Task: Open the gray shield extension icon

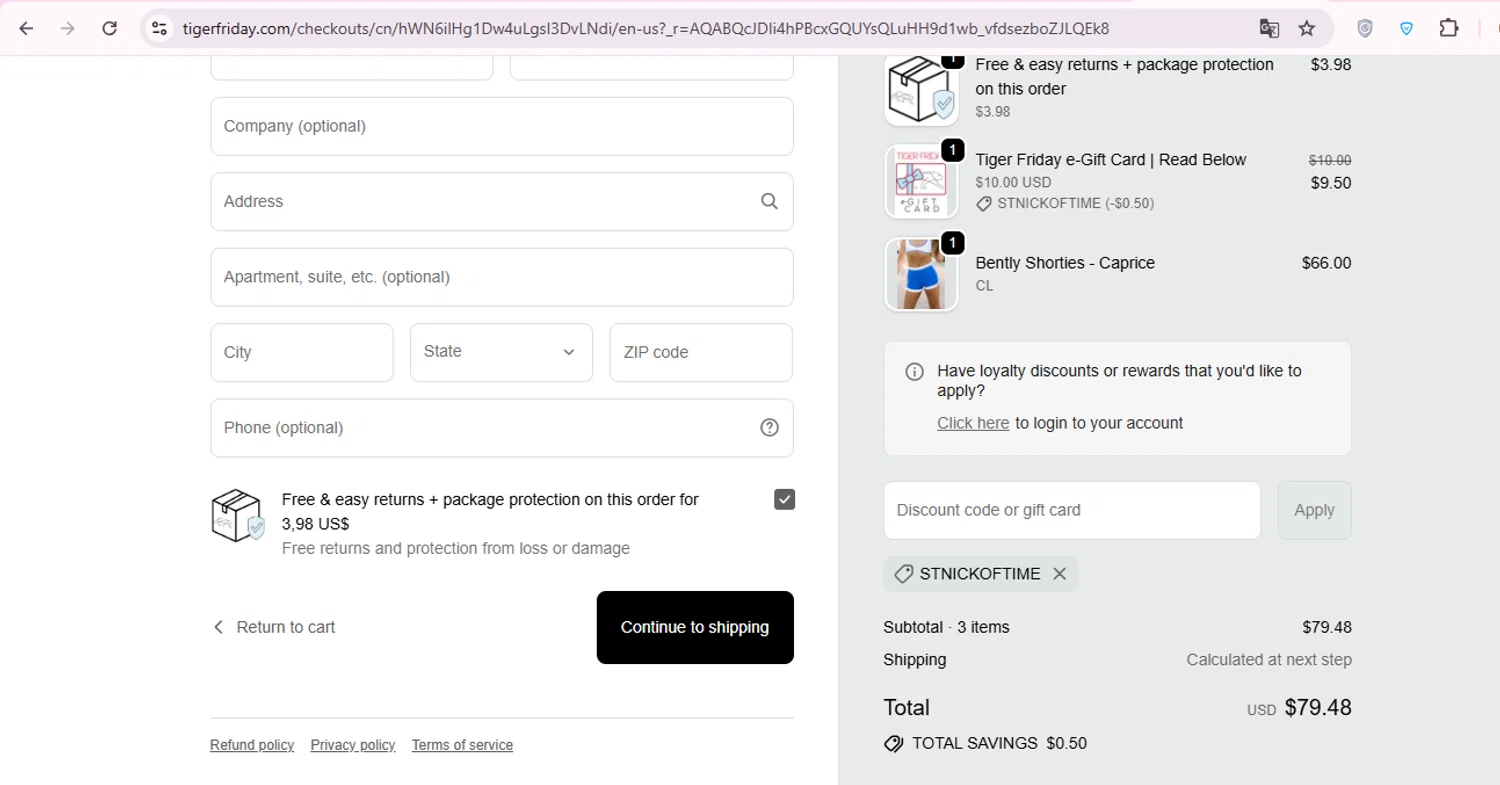Action: [1365, 28]
